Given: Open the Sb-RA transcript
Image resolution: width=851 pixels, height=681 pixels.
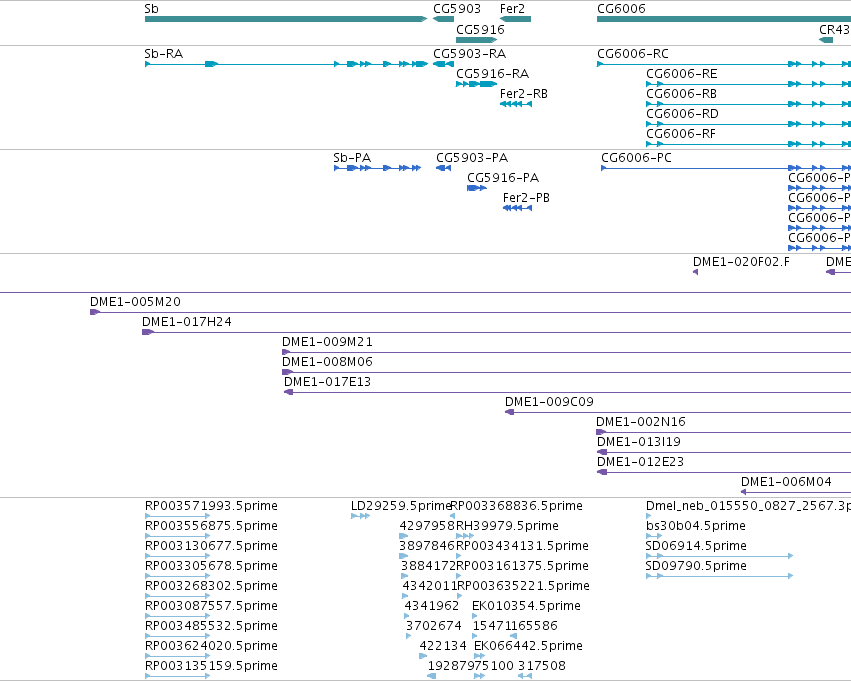Looking at the screenshot, I should click(x=286, y=64).
